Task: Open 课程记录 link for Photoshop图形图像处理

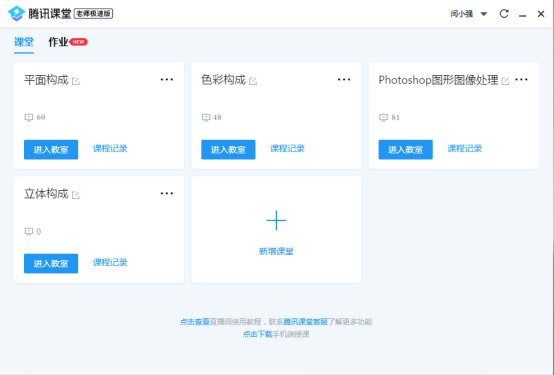Action: (x=465, y=148)
